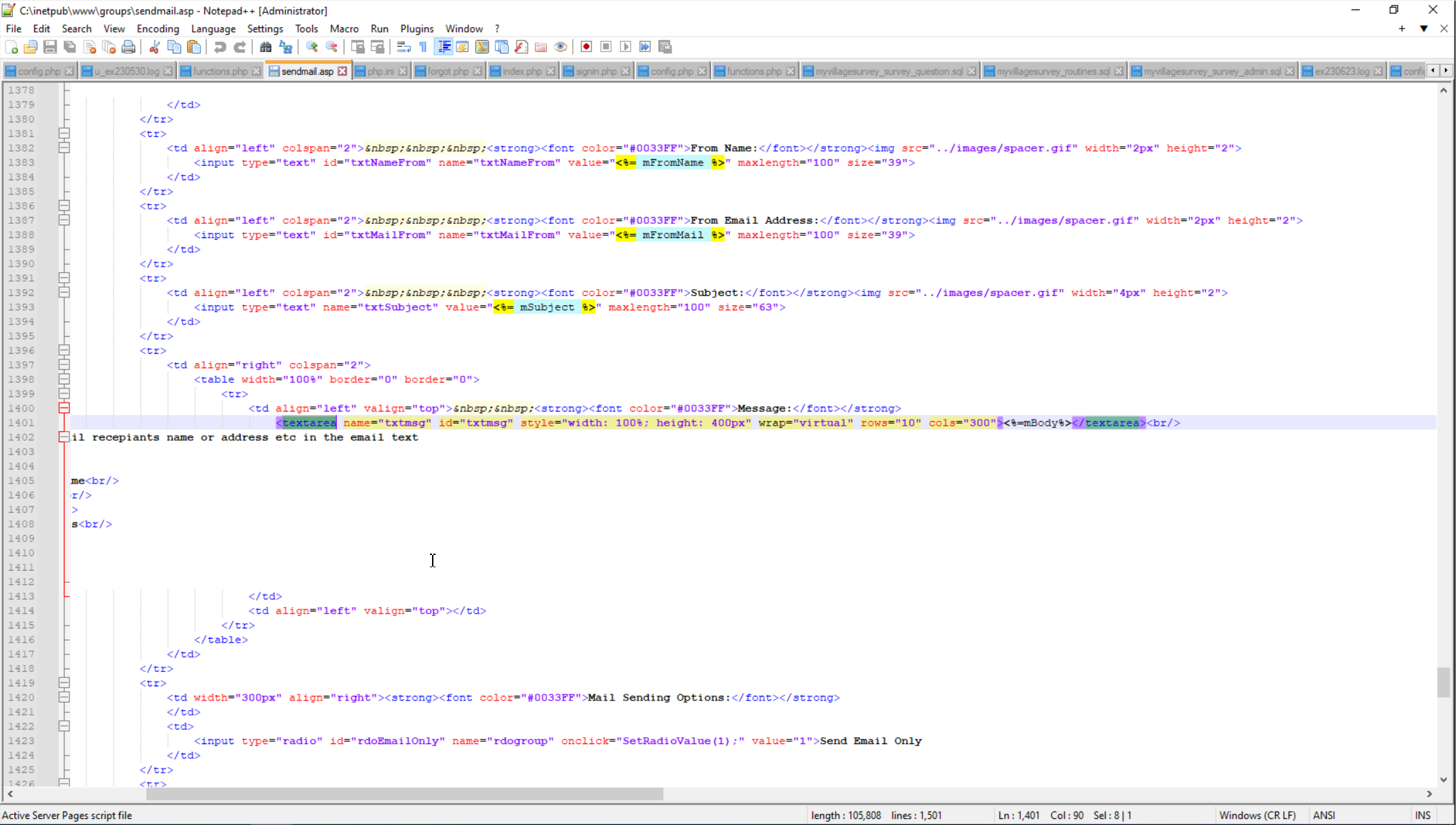Toggle Show All Characters pilcrow button
The height and width of the screenshot is (825, 1456).
(x=423, y=47)
